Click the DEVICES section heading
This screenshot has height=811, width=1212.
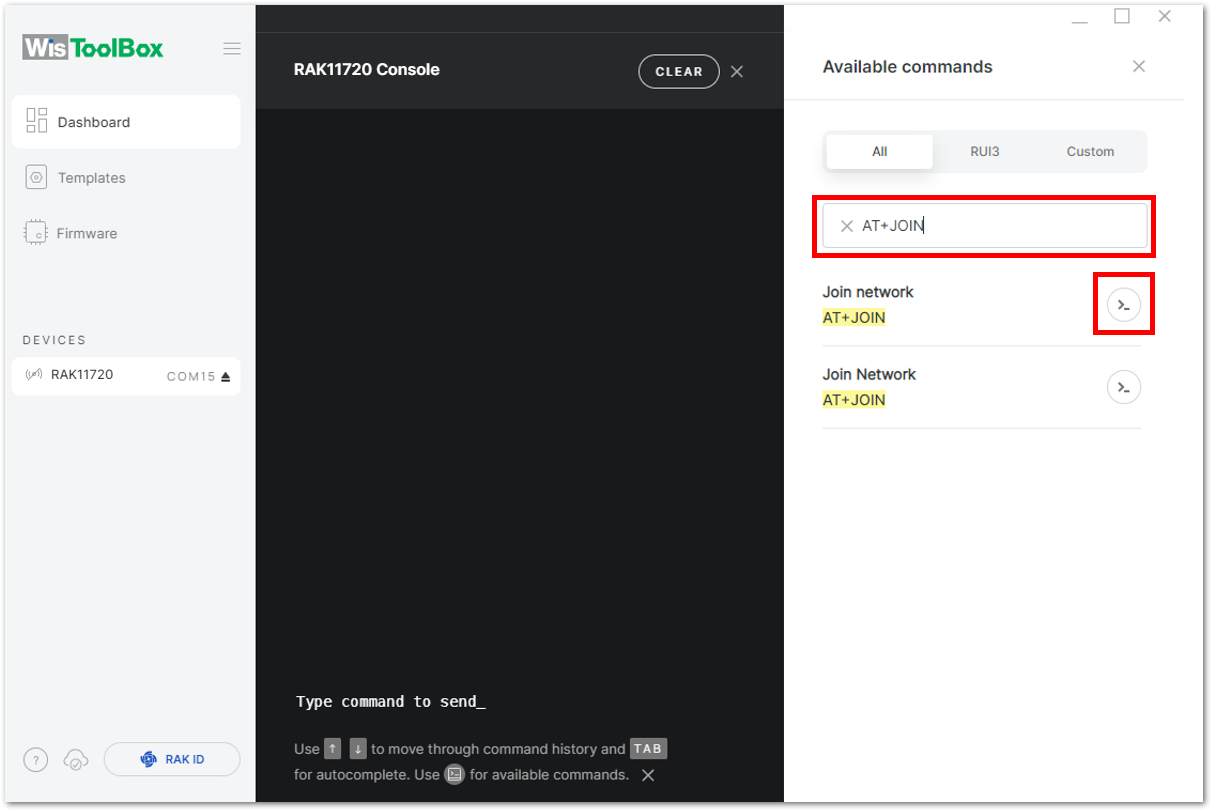(x=55, y=340)
